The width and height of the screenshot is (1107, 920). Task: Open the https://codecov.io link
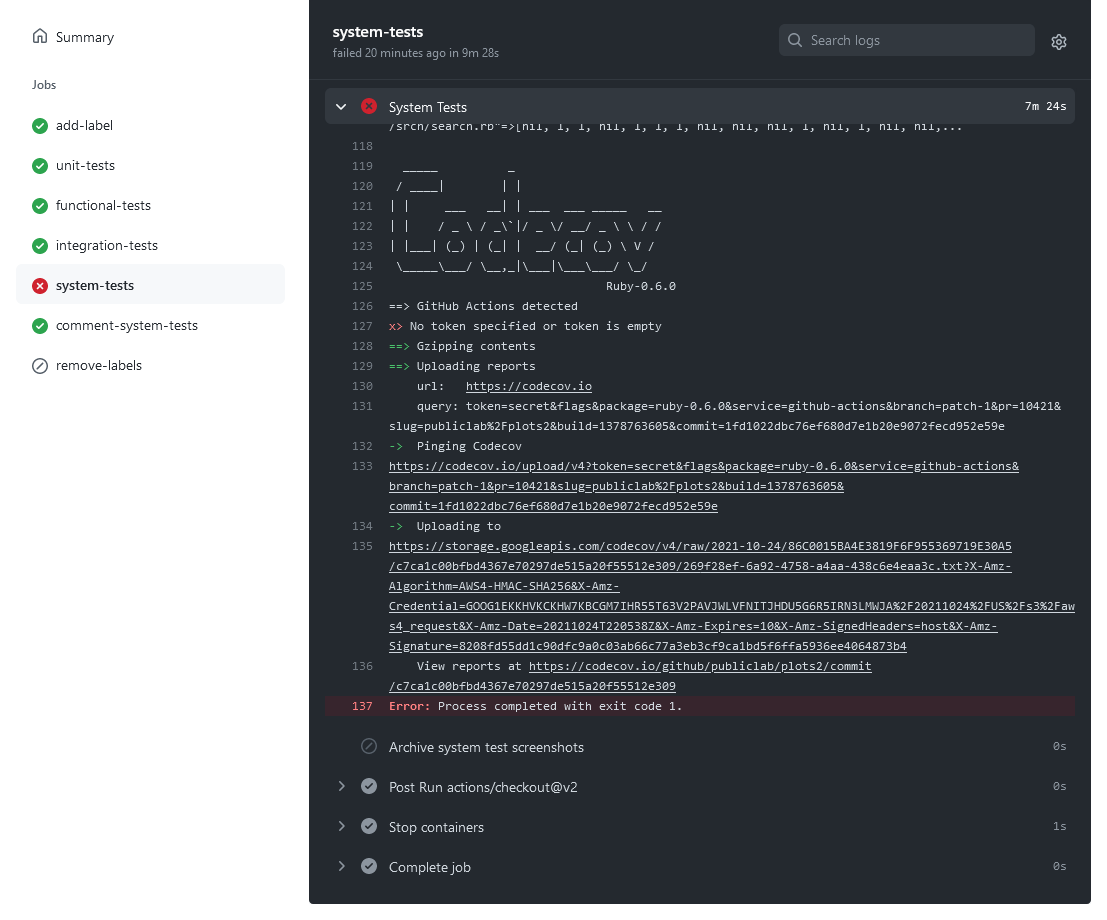click(528, 386)
